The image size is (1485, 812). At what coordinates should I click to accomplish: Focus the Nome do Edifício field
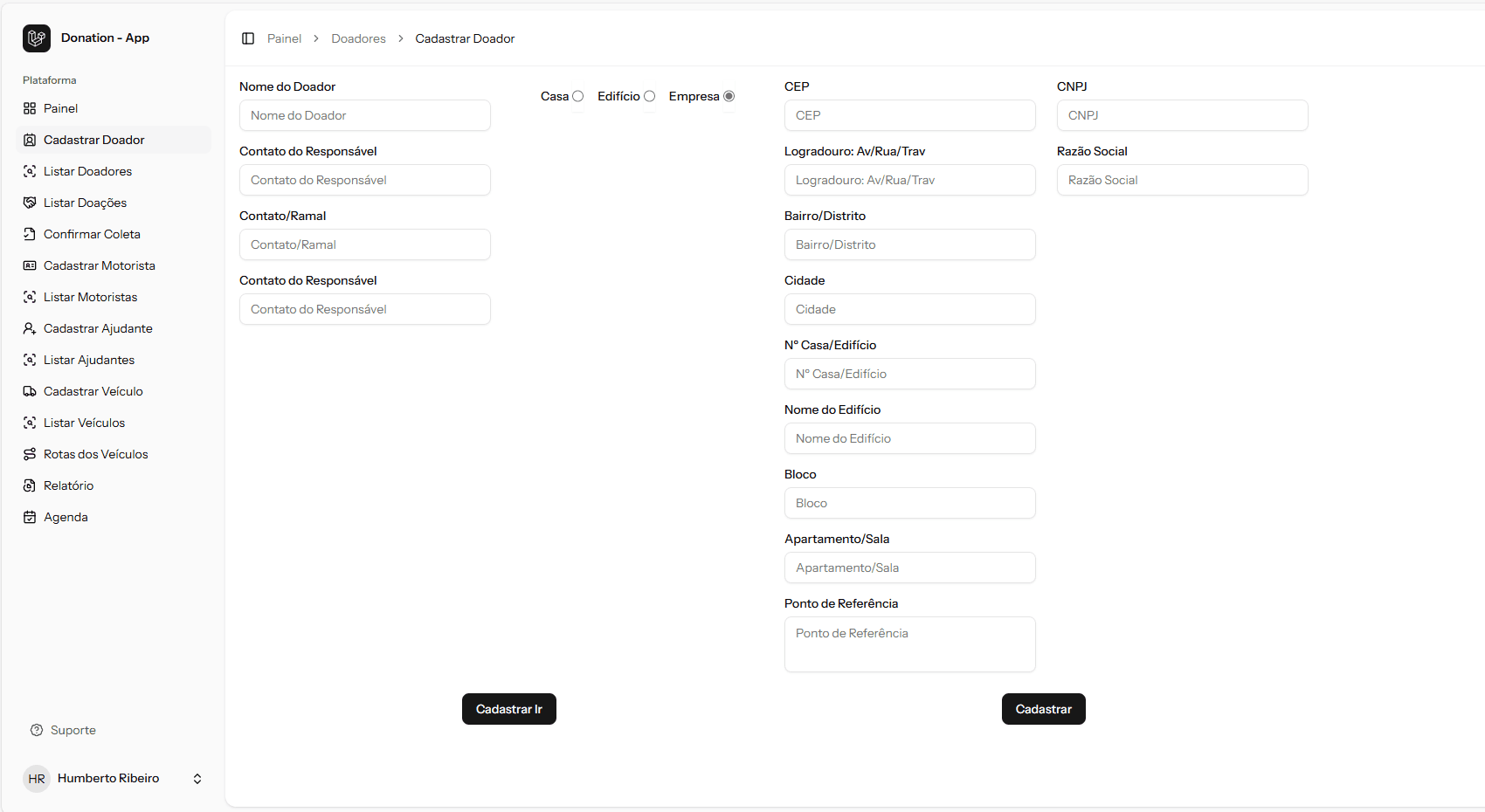910,438
